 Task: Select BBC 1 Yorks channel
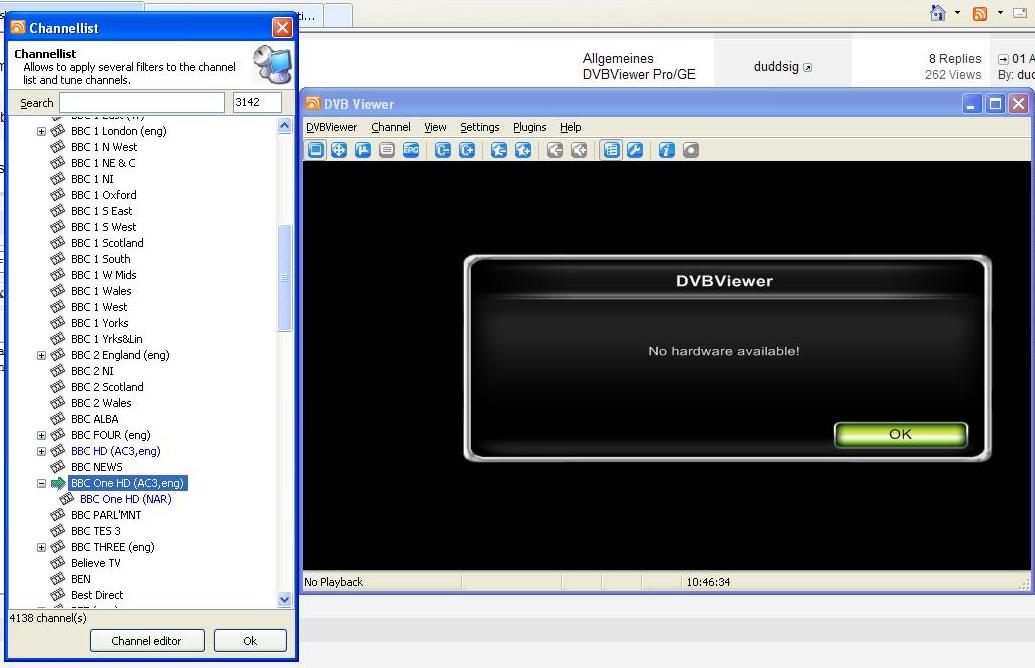click(100, 323)
